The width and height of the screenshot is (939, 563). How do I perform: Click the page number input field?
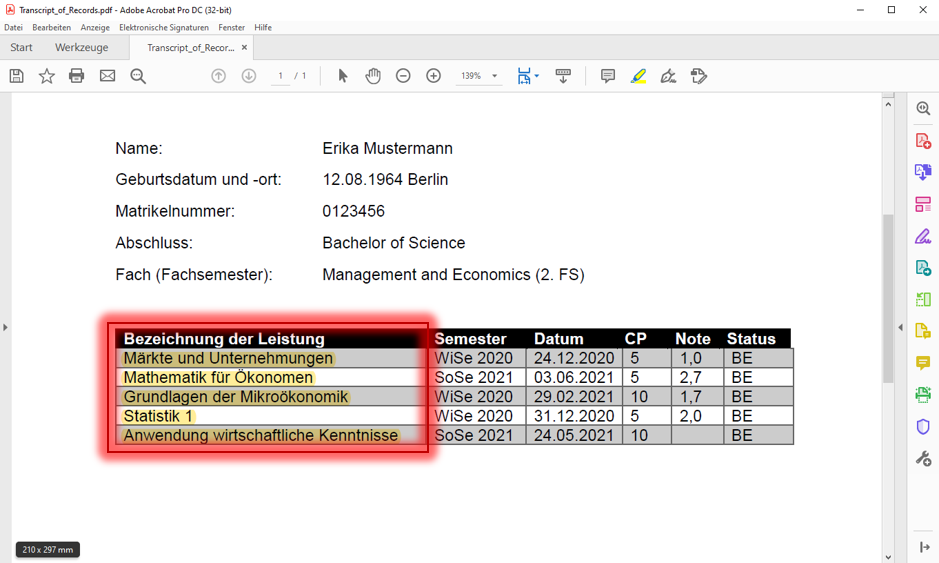pos(280,76)
